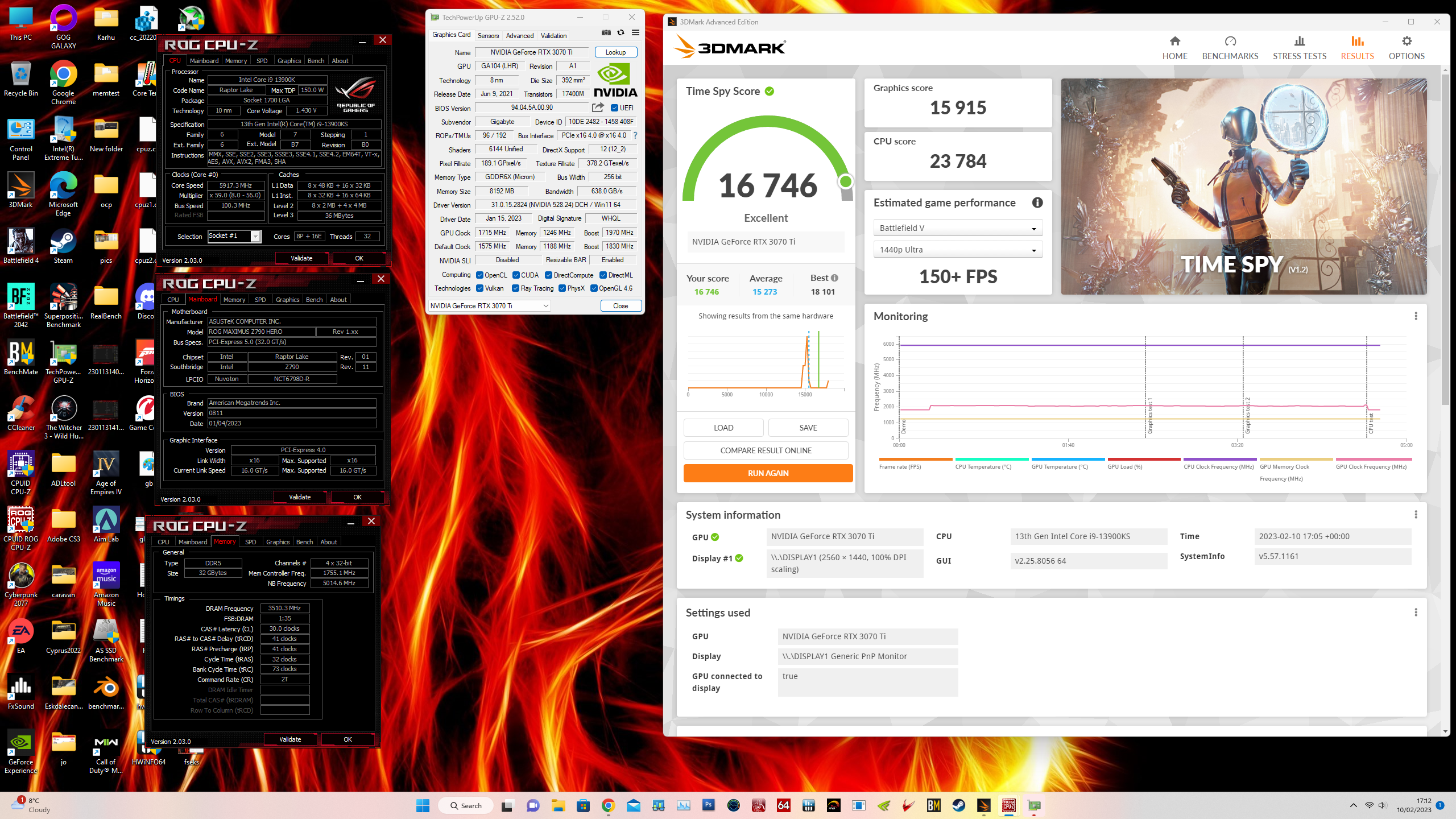Open OPTIONS gear in 3DMark

(x=1407, y=48)
